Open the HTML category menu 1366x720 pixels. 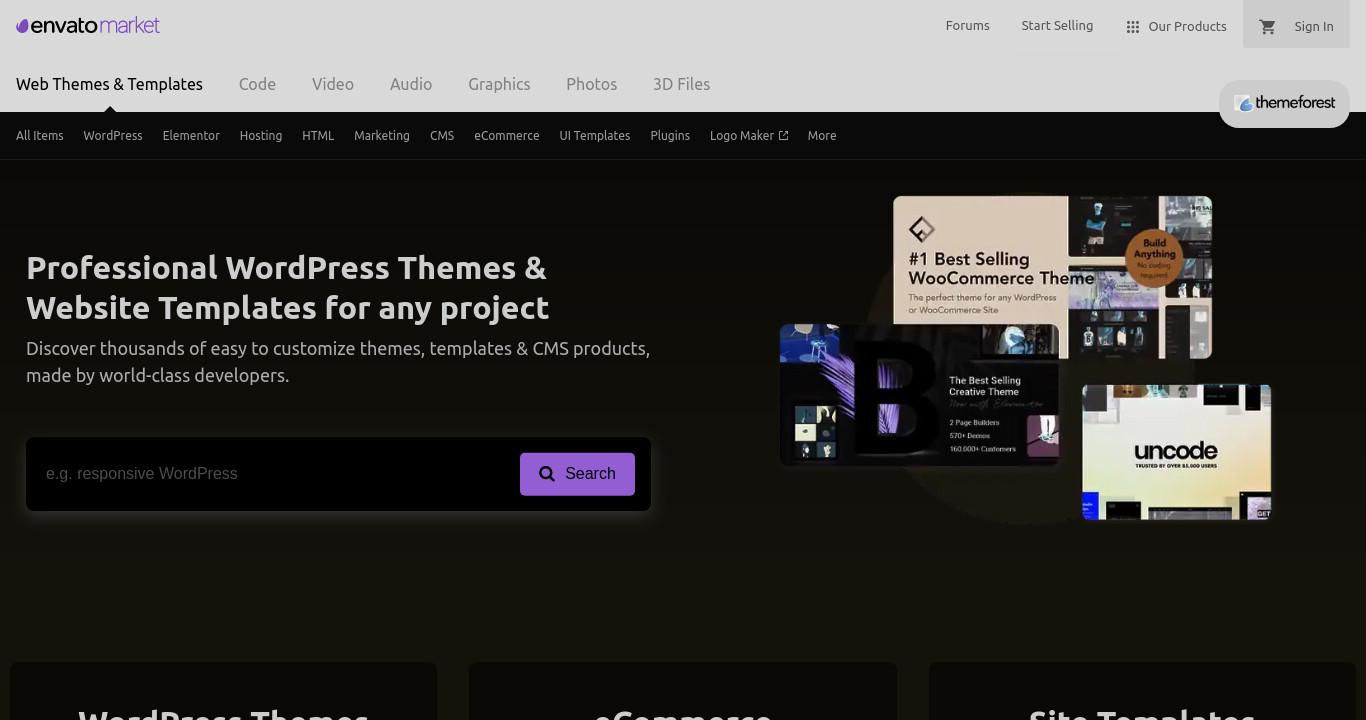click(x=318, y=136)
